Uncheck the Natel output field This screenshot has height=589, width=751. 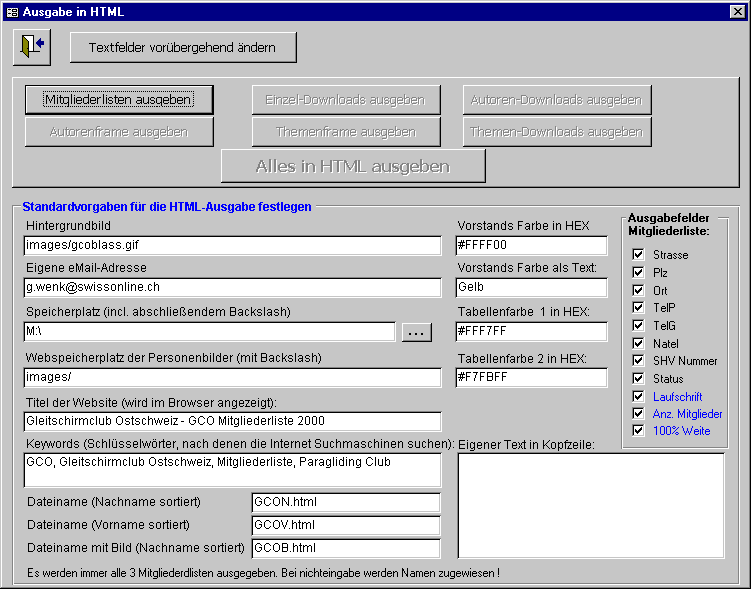tap(638, 343)
